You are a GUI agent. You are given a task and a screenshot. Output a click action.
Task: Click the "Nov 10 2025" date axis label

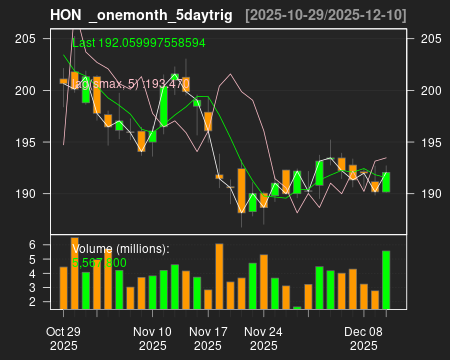coord(152,338)
